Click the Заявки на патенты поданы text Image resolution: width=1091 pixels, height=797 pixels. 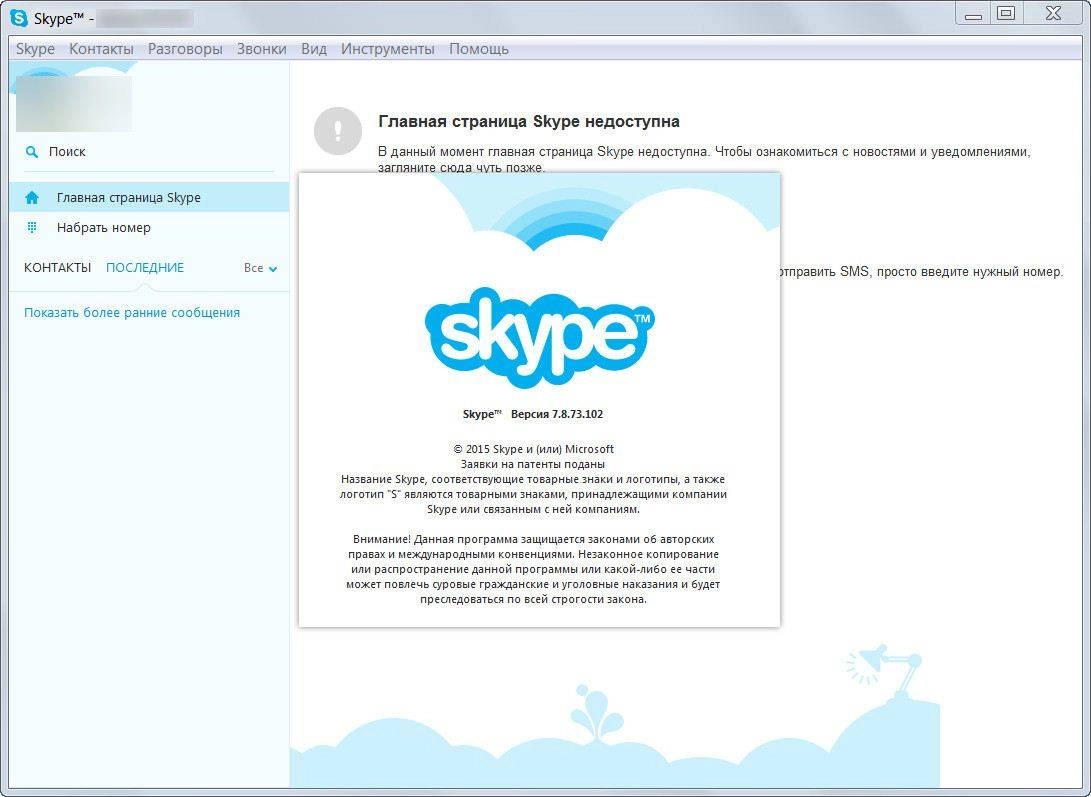click(533, 464)
